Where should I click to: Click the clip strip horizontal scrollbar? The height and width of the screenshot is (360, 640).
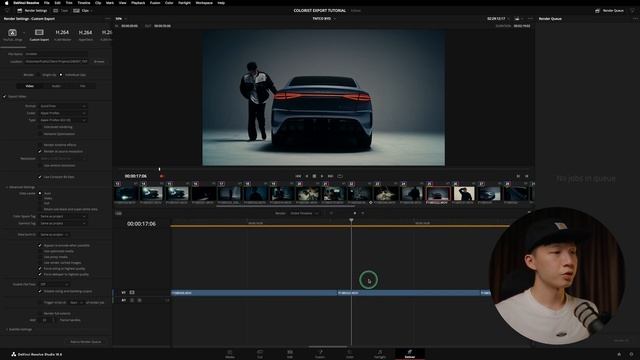click(x=286, y=206)
